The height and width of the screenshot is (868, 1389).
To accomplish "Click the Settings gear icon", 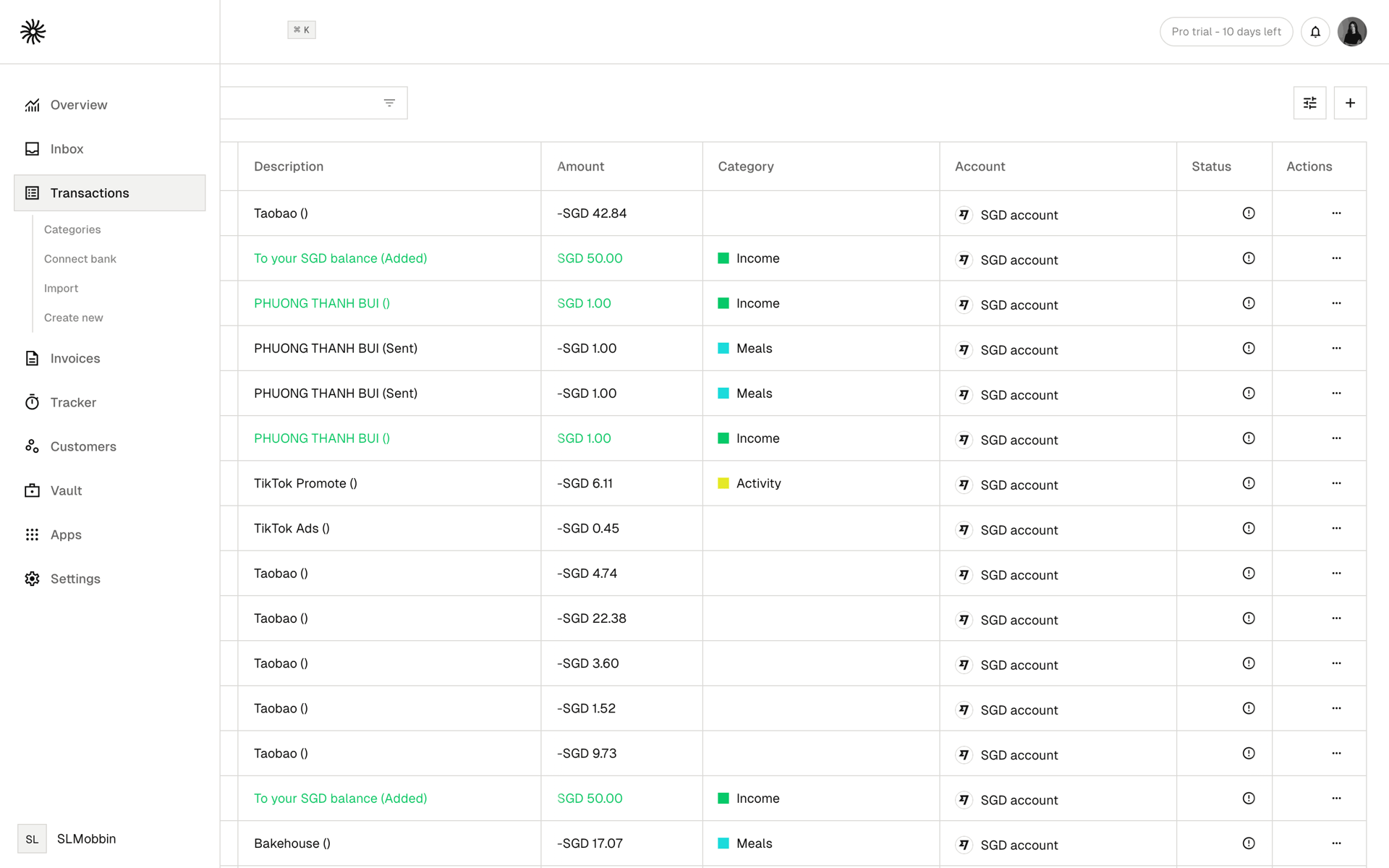I will click(32, 579).
